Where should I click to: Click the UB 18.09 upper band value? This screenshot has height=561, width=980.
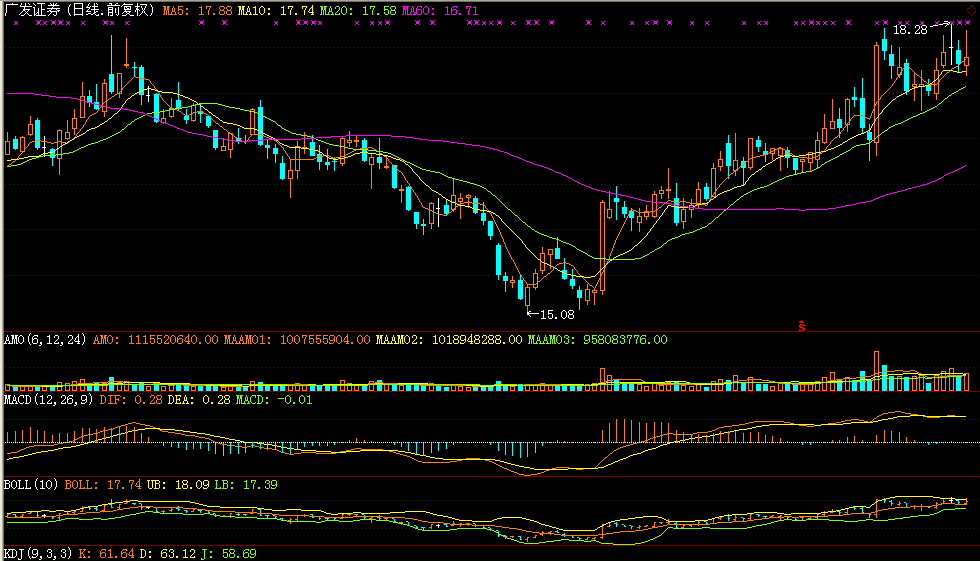[x=169, y=484]
